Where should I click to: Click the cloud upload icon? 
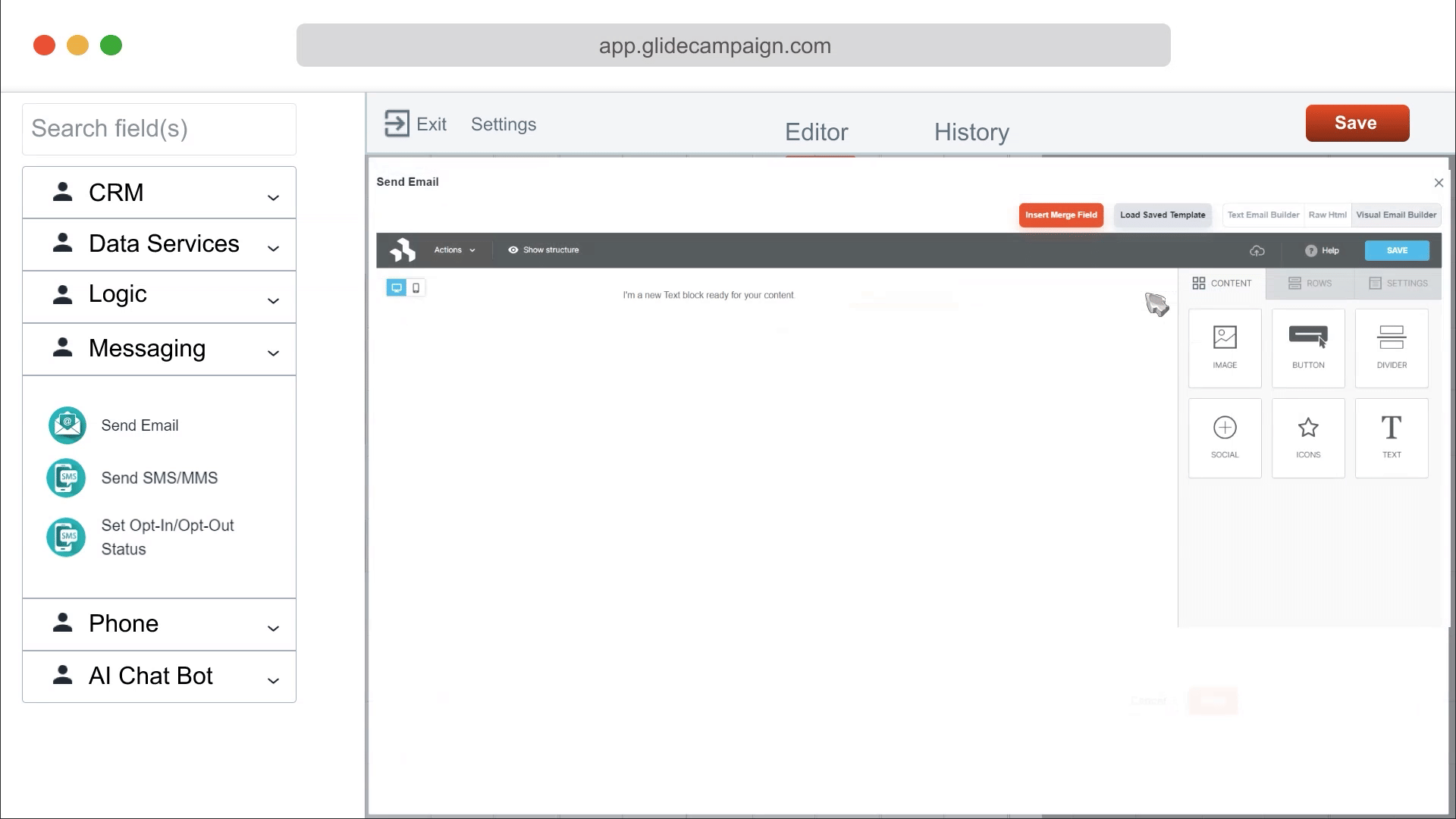pyautogui.click(x=1257, y=250)
